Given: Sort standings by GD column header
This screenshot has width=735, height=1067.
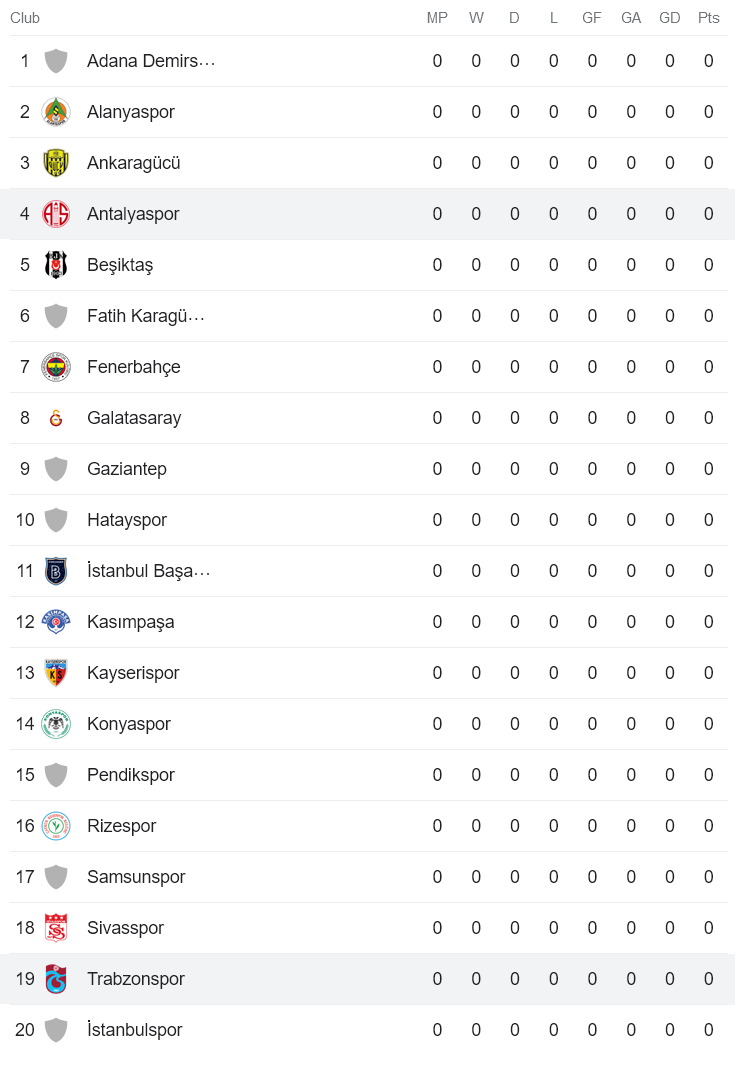Looking at the screenshot, I should tap(669, 17).
